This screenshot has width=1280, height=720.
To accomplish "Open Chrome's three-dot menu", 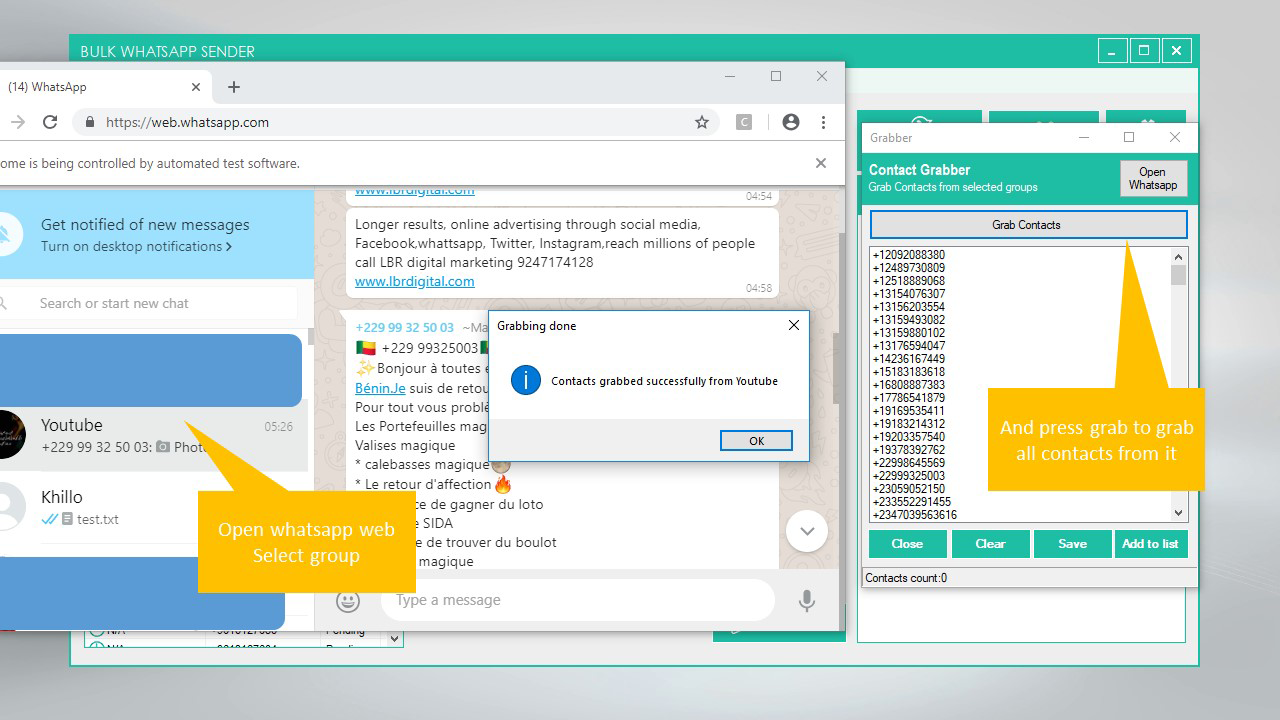I will (x=823, y=122).
